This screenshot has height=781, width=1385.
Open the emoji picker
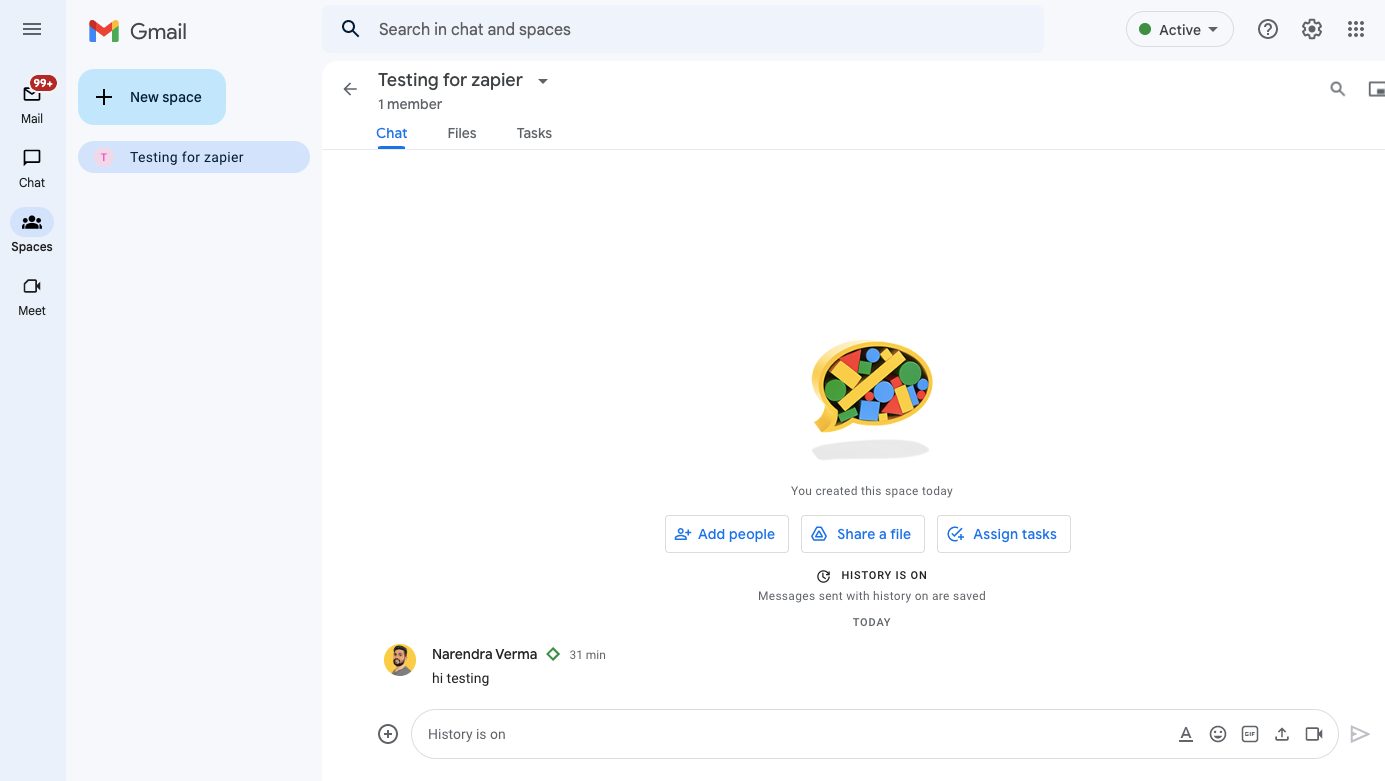[x=1218, y=734]
